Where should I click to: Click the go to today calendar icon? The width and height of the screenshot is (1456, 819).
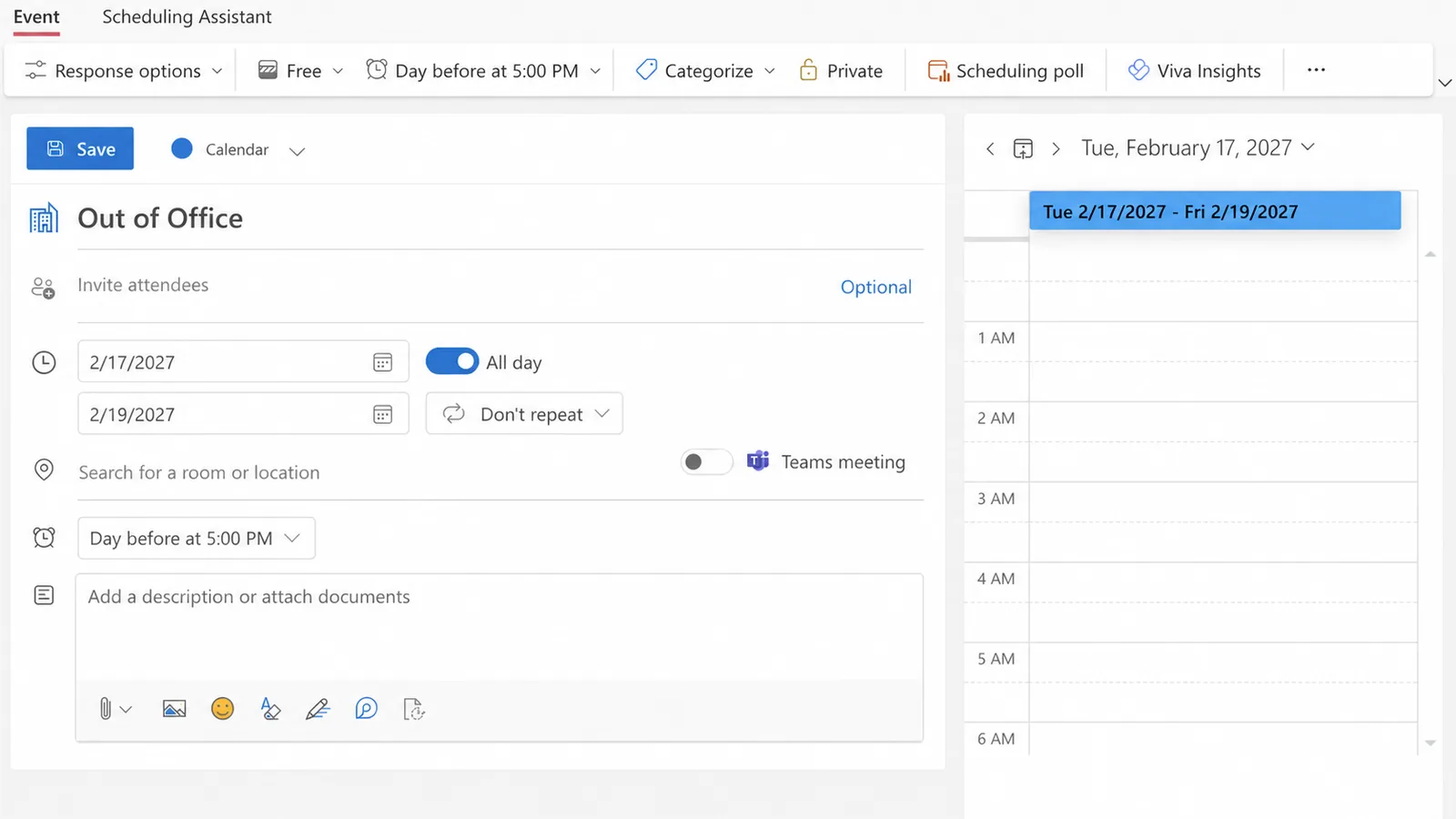click(1023, 148)
